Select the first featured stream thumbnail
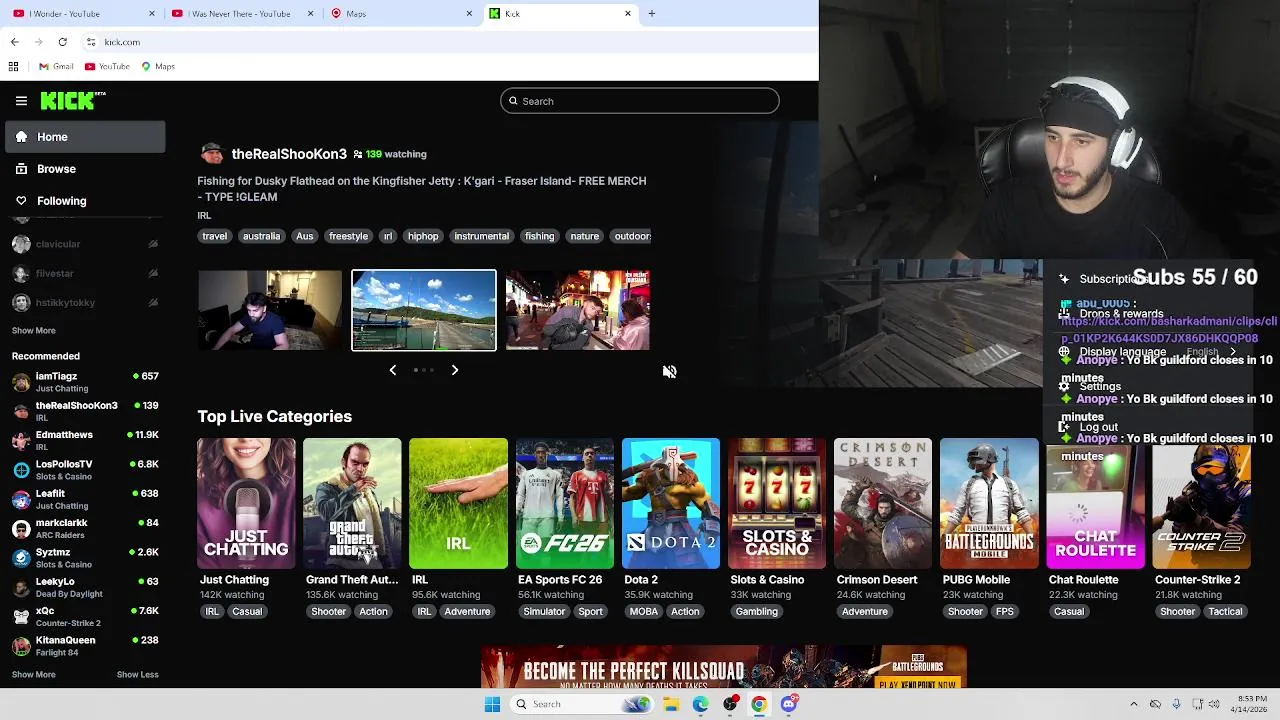1280x720 pixels. coord(270,310)
